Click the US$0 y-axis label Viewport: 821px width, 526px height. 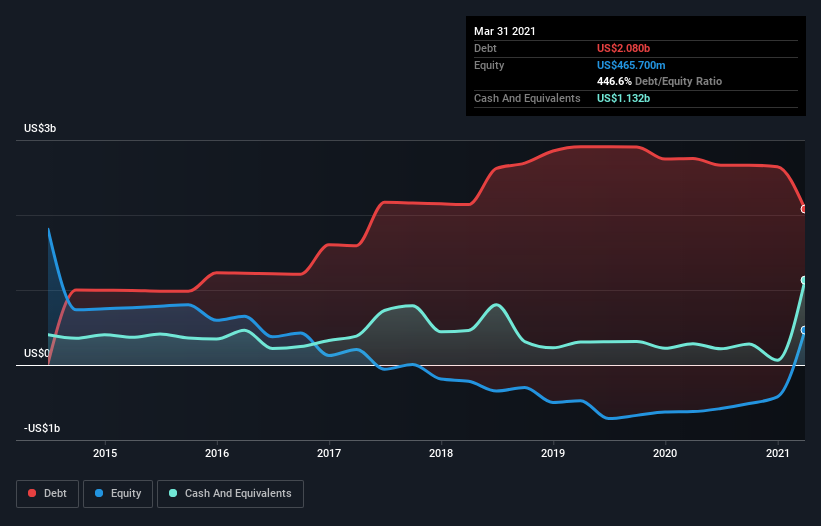click(x=37, y=353)
